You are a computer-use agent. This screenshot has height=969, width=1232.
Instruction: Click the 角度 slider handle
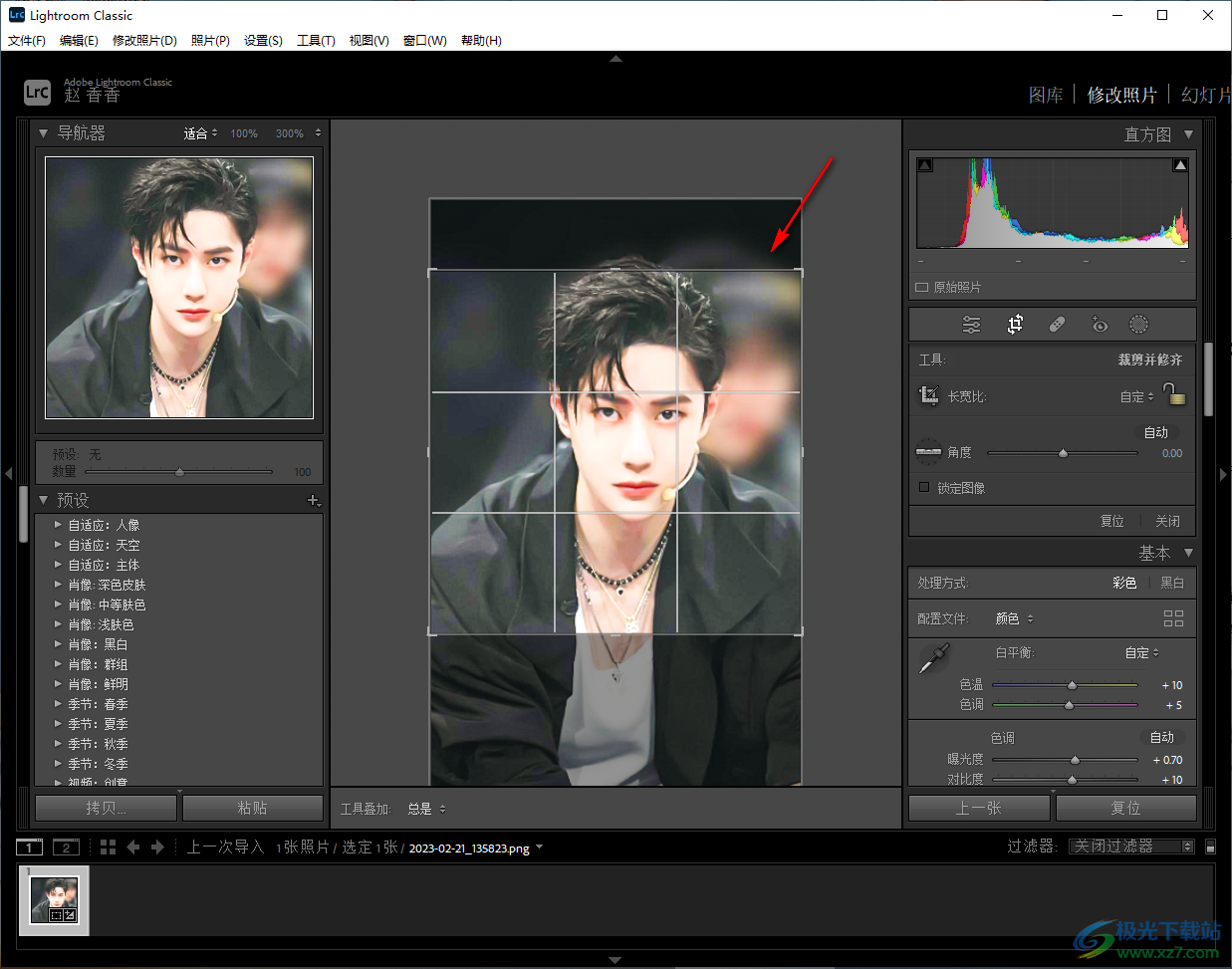1063,453
